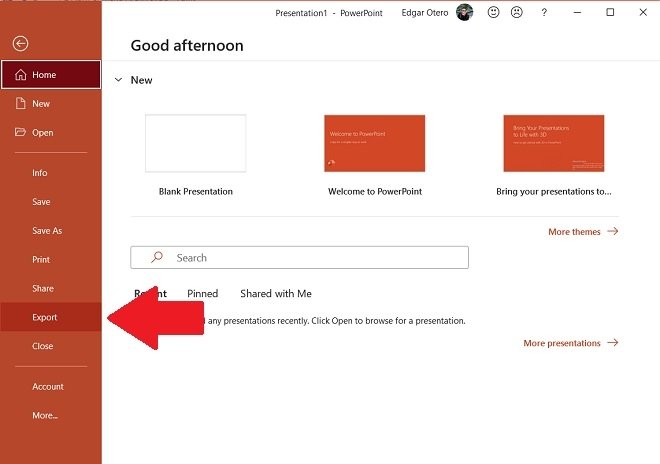The image size is (660, 464).
Task: Click Close in the sidebar menu
Action: click(51, 346)
